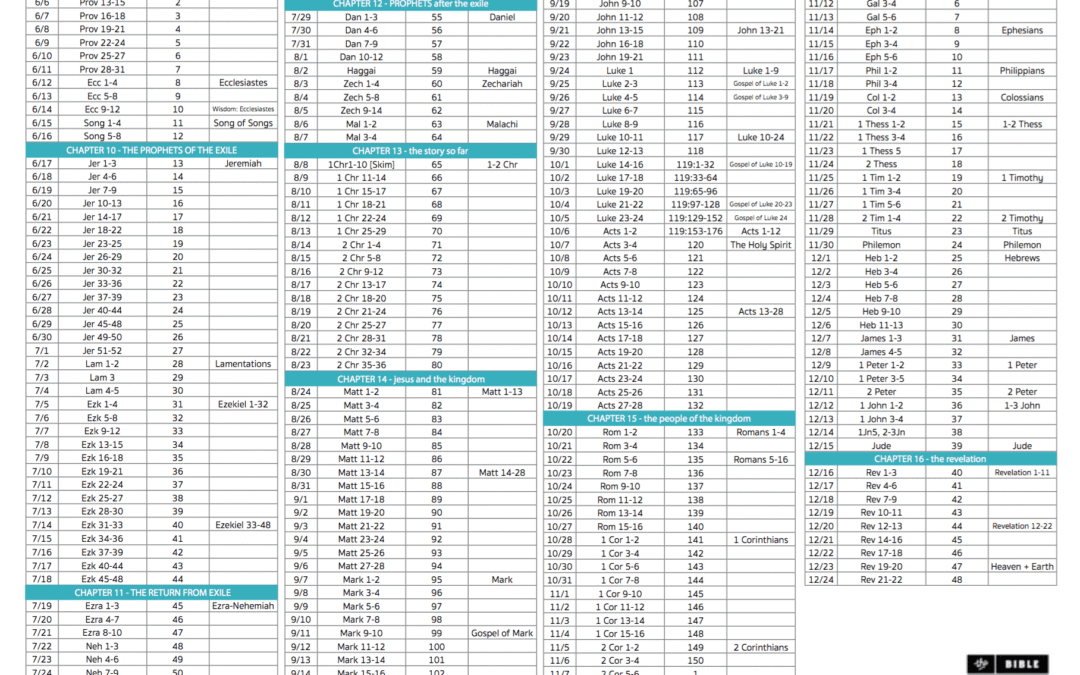The width and height of the screenshot is (1080, 675).
Task: Click the 'Revelation 1-11' label
Action: pyautogui.click(x=1021, y=472)
